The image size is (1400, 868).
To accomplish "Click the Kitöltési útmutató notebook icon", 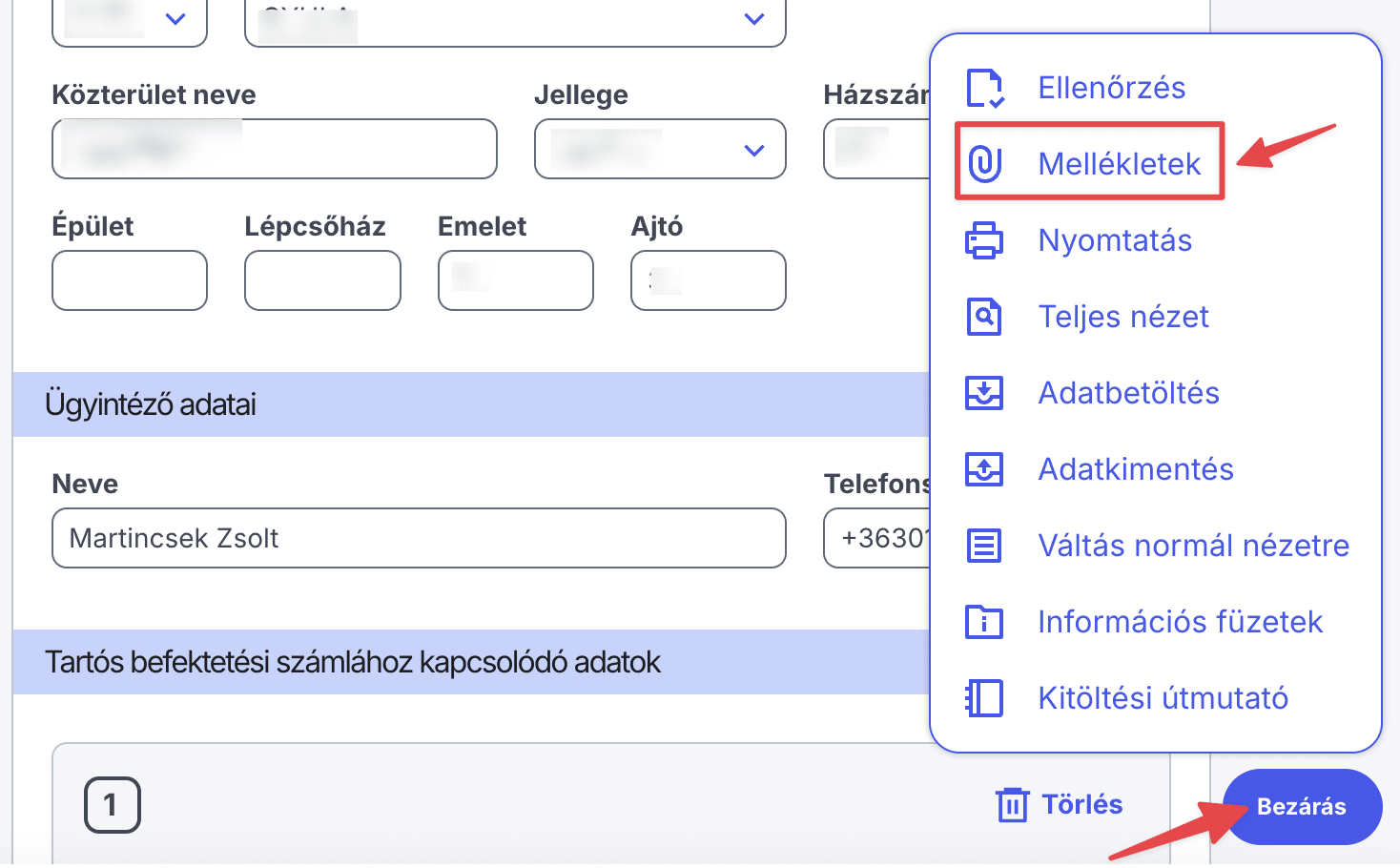I will [x=984, y=698].
